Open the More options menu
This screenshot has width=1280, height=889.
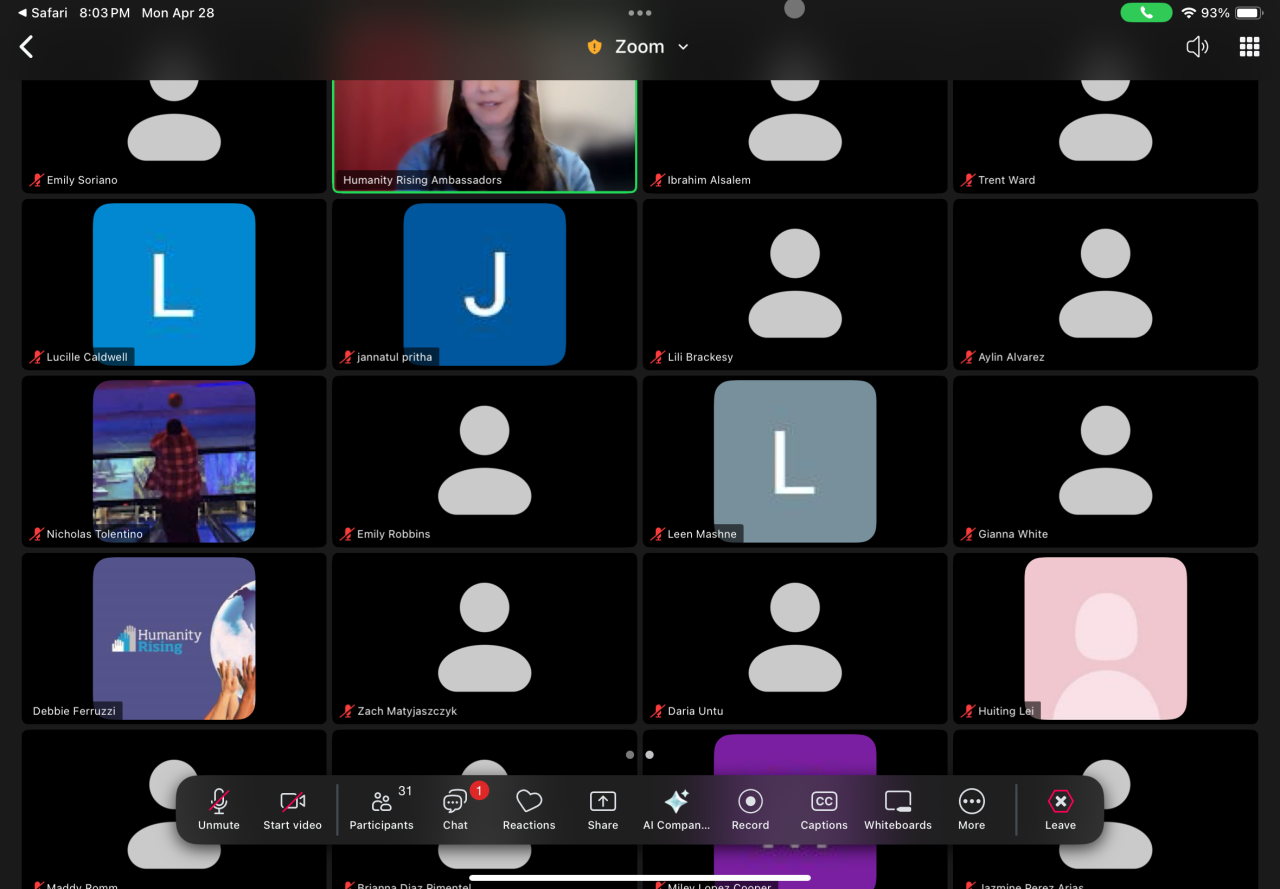(971, 809)
